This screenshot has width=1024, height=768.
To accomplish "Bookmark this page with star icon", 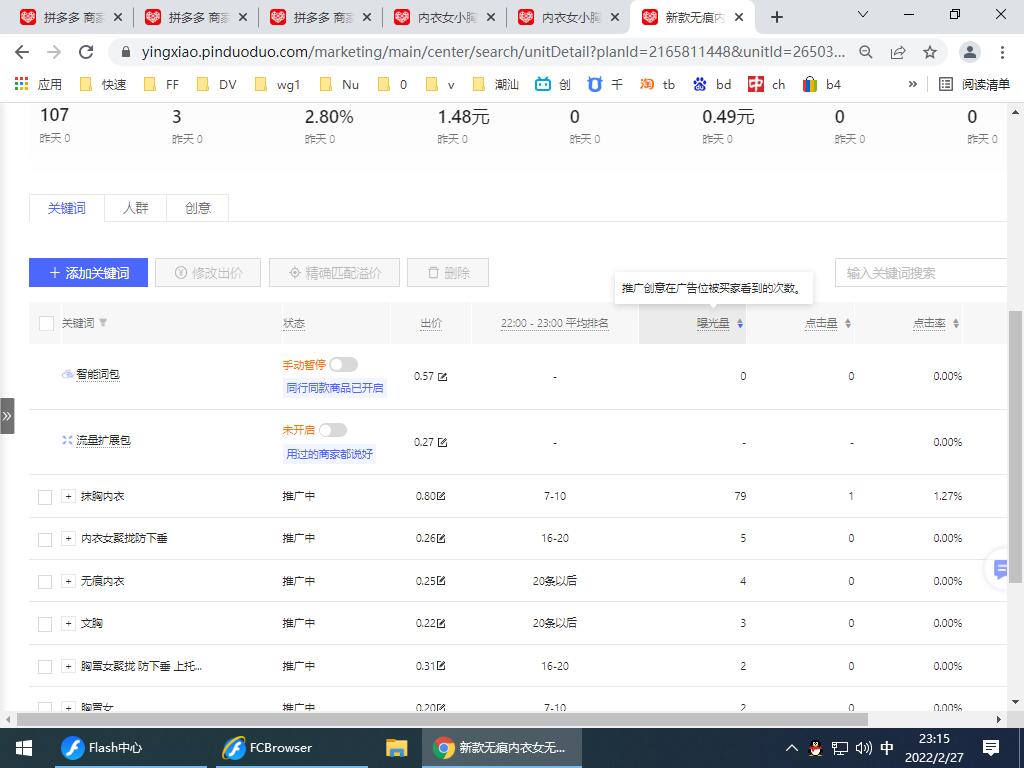I will (x=930, y=52).
